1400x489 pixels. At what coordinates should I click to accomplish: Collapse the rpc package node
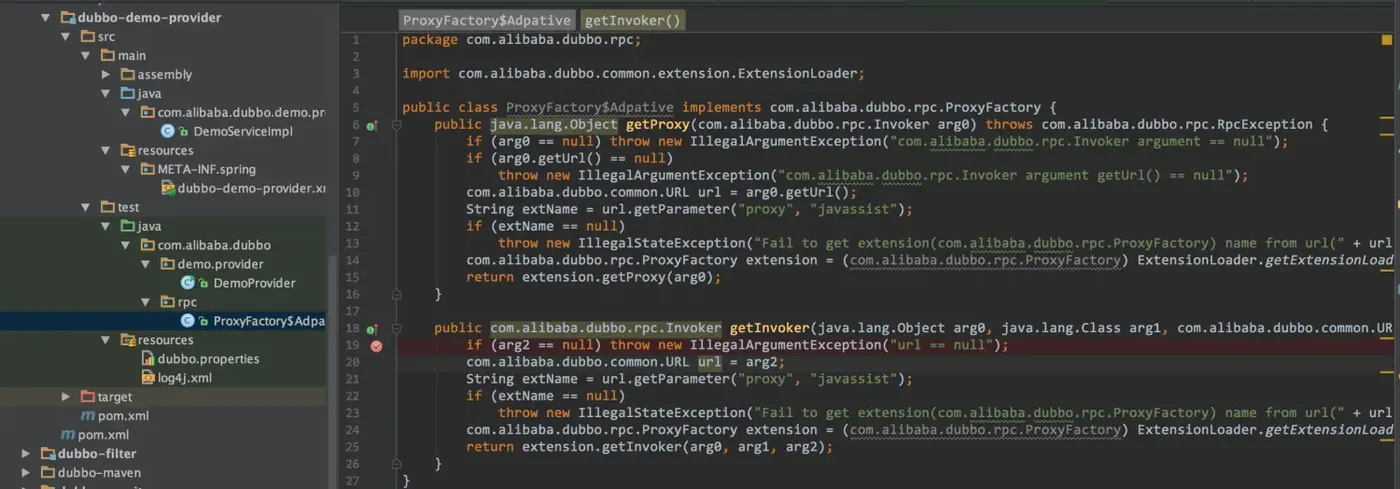[146, 302]
